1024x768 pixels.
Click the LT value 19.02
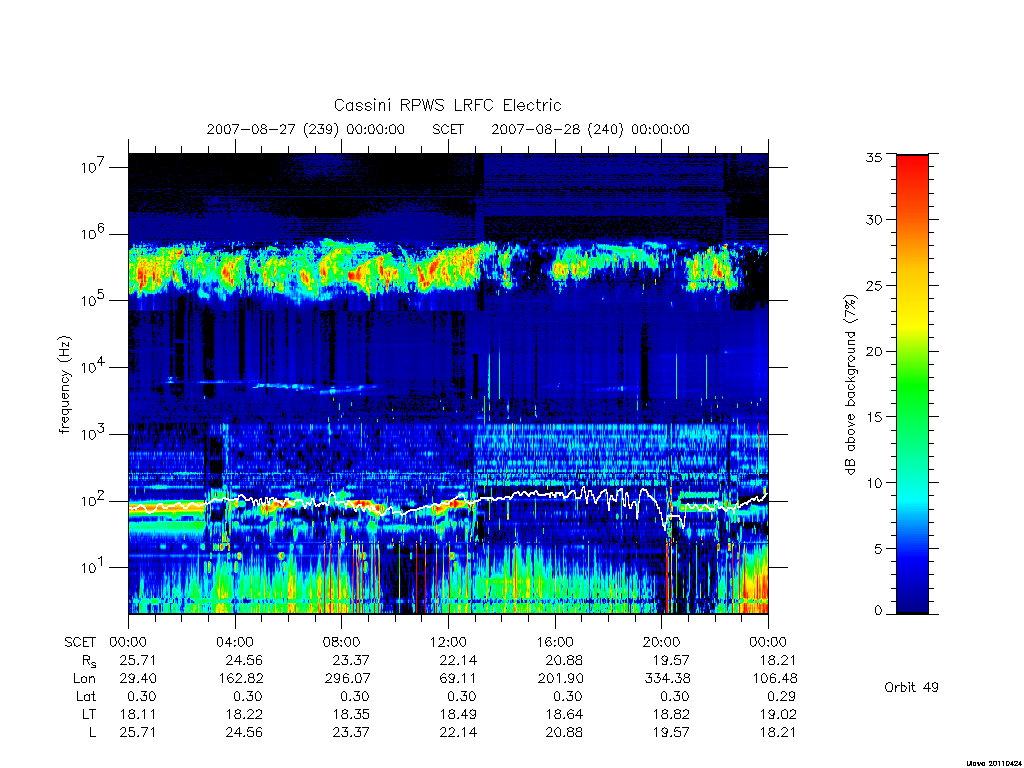pyautogui.click(x=778, y=714)
